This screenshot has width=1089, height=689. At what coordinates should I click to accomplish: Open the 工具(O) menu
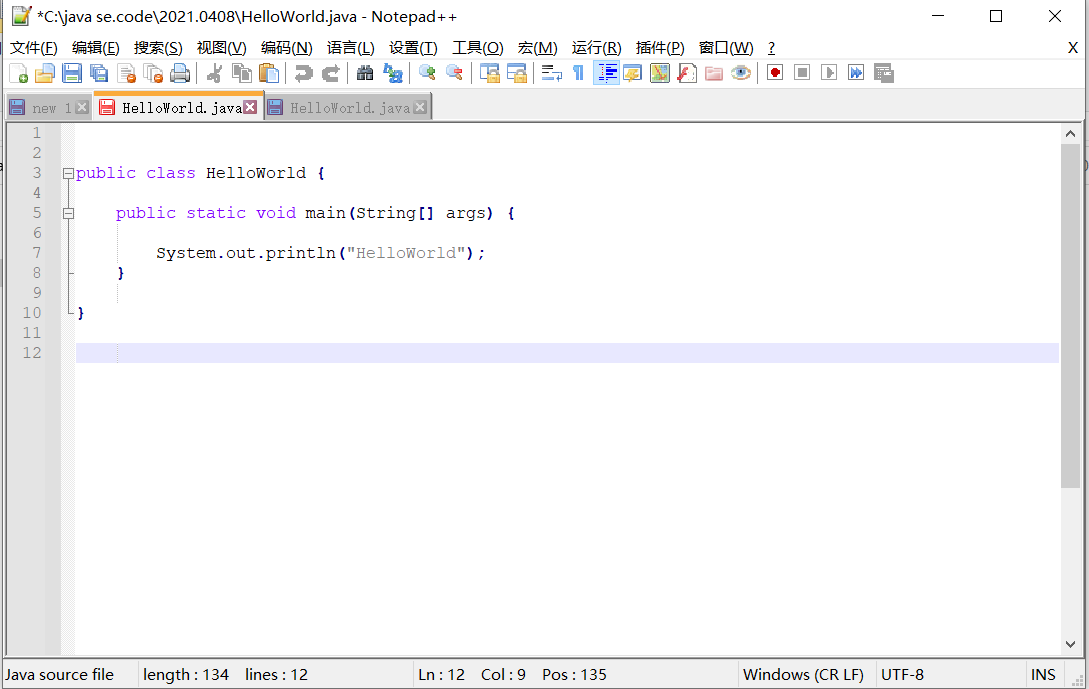(478, 48)
